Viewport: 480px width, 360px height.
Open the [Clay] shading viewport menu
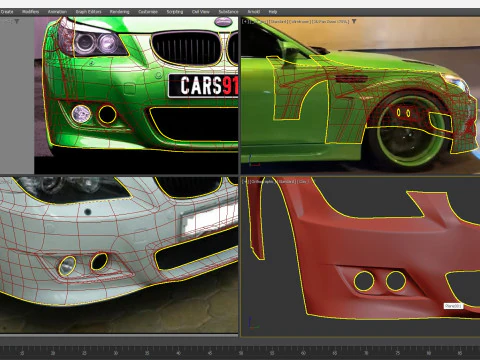(x=302, y=182)
